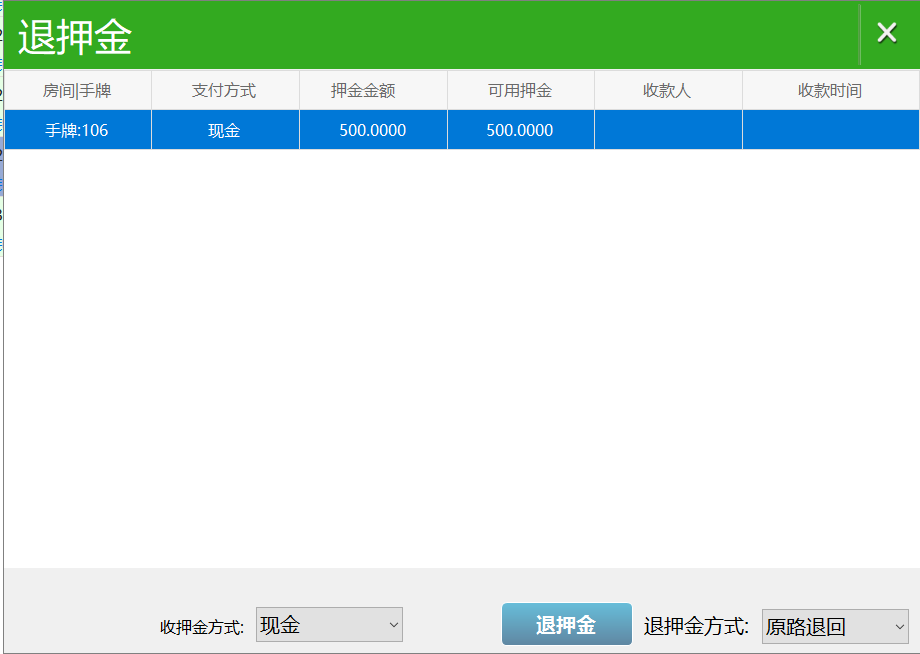Click the 可用押金 column header
The width and height of the screenshot is (920, 654).
click(521, 90)
